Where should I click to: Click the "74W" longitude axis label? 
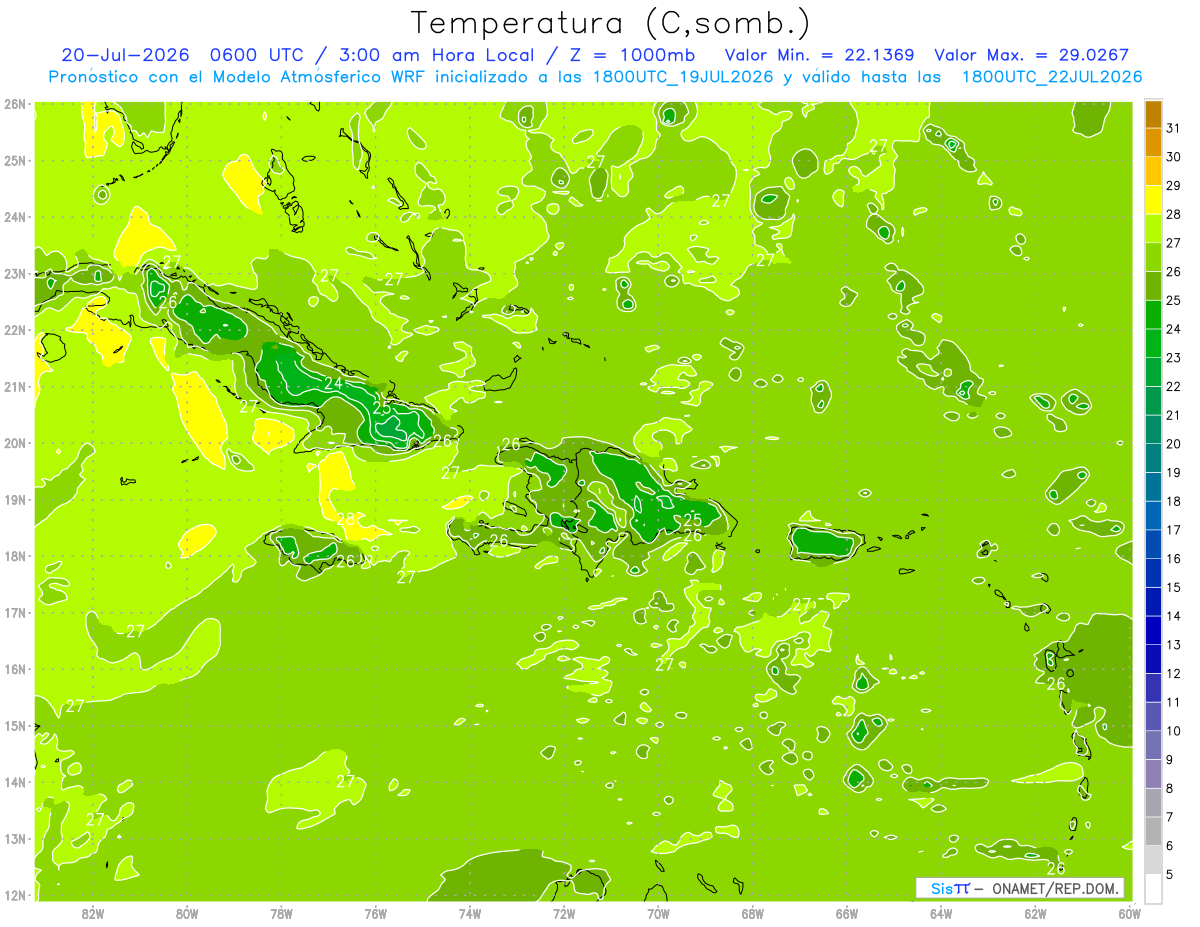(469, 913)
